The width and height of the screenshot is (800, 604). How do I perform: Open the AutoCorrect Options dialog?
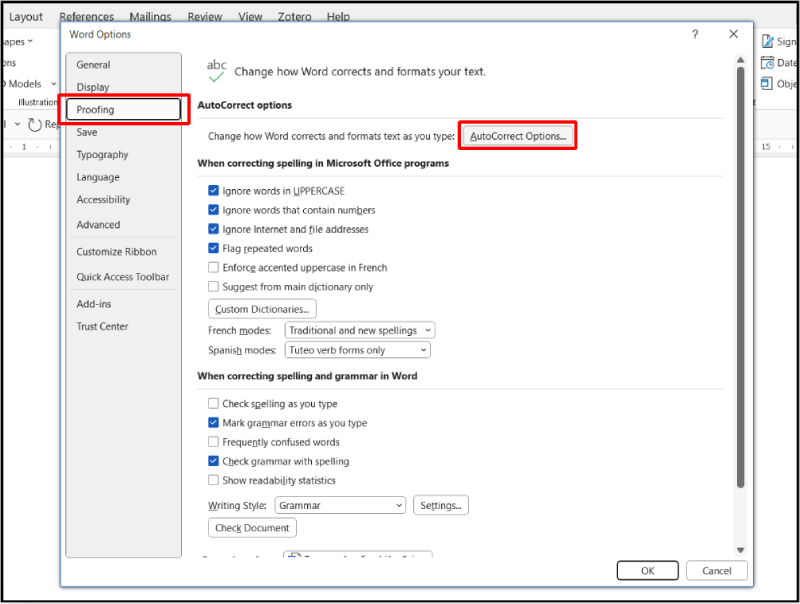(517, 134)
